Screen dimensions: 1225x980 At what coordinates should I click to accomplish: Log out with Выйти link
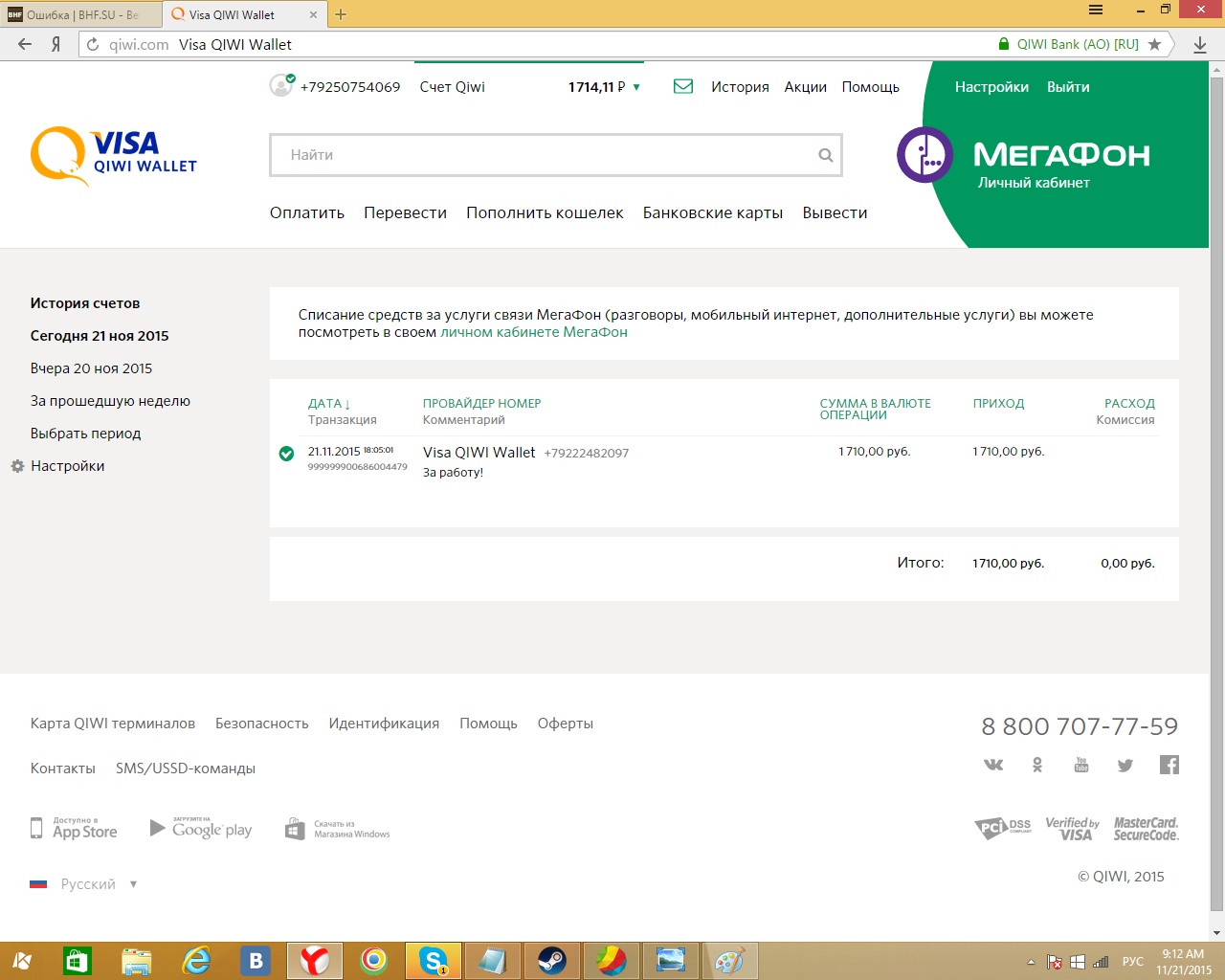[1068, 87]
